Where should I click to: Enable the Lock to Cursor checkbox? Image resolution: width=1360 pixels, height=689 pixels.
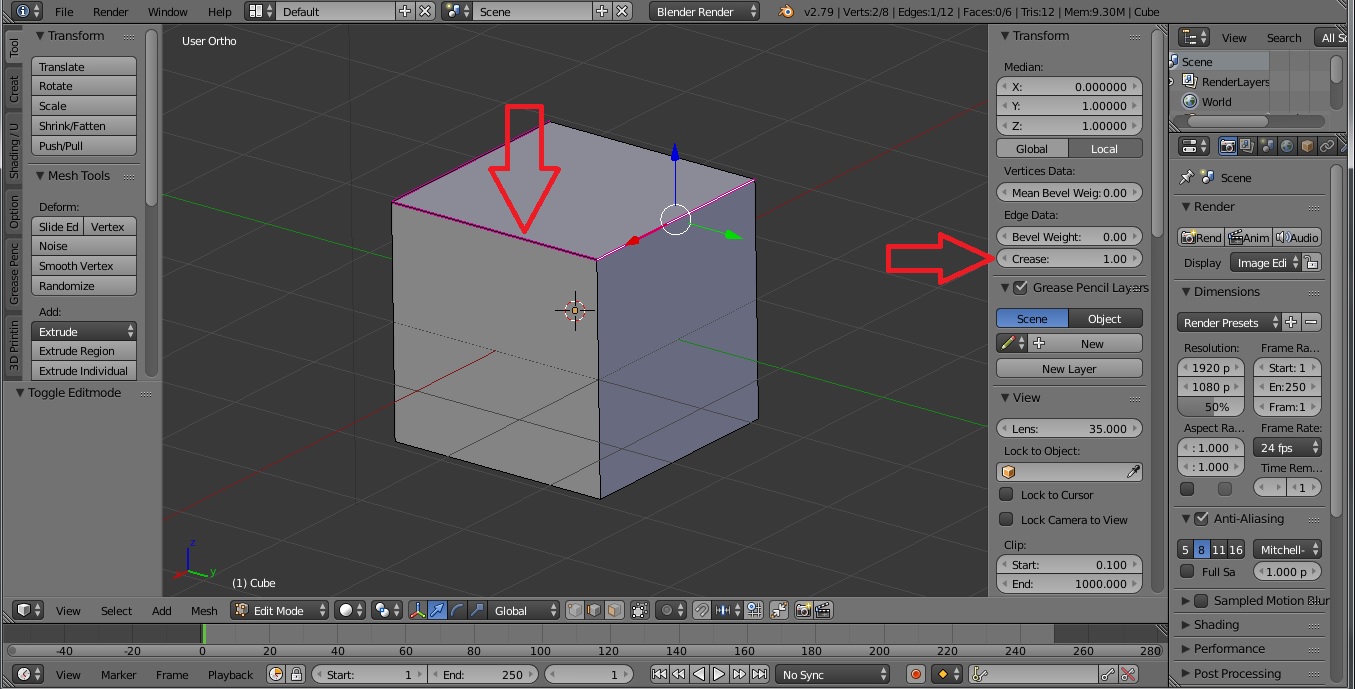pyautogui.click(x=1006, y=495)
